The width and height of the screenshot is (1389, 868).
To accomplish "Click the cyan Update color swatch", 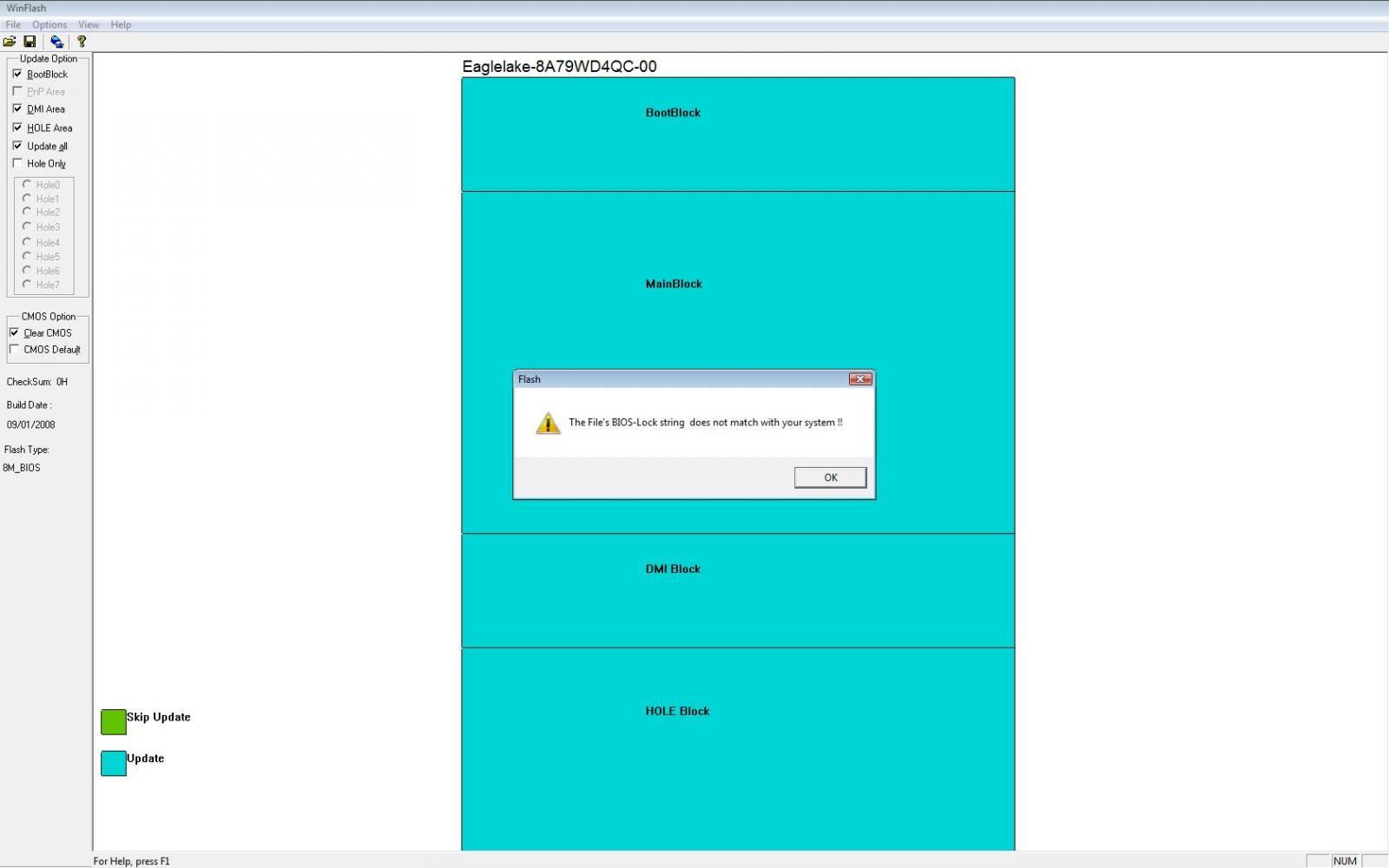I will coord(114,763).
